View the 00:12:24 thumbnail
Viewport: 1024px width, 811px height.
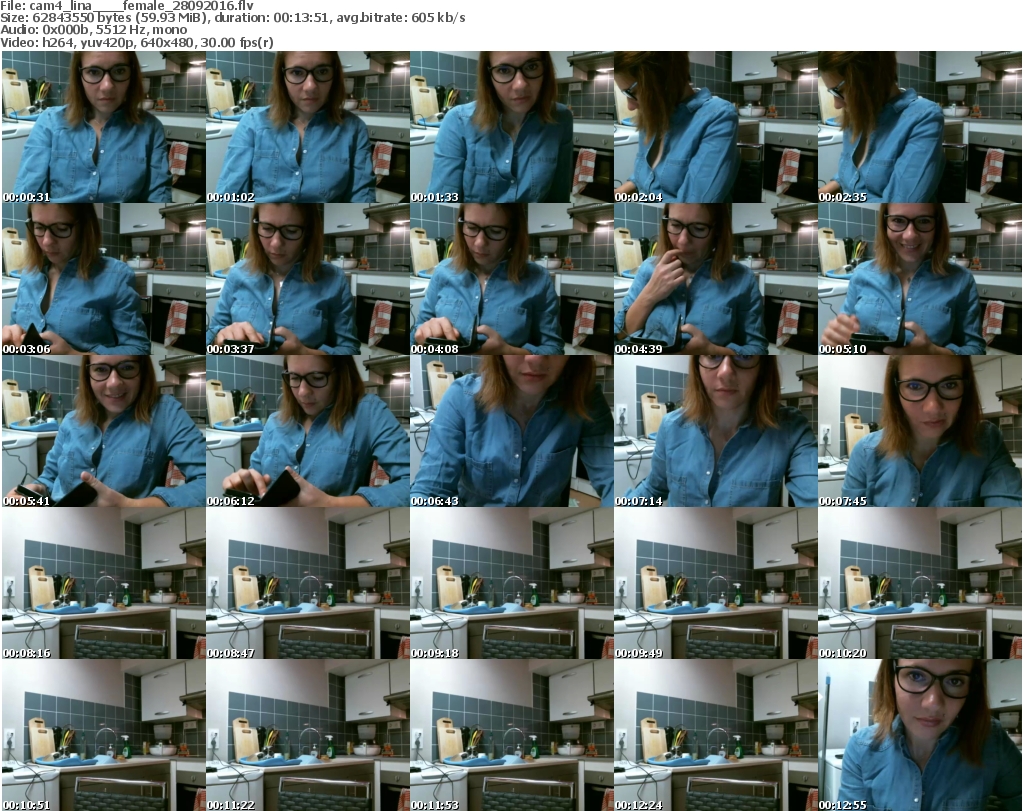coord(716,735)
